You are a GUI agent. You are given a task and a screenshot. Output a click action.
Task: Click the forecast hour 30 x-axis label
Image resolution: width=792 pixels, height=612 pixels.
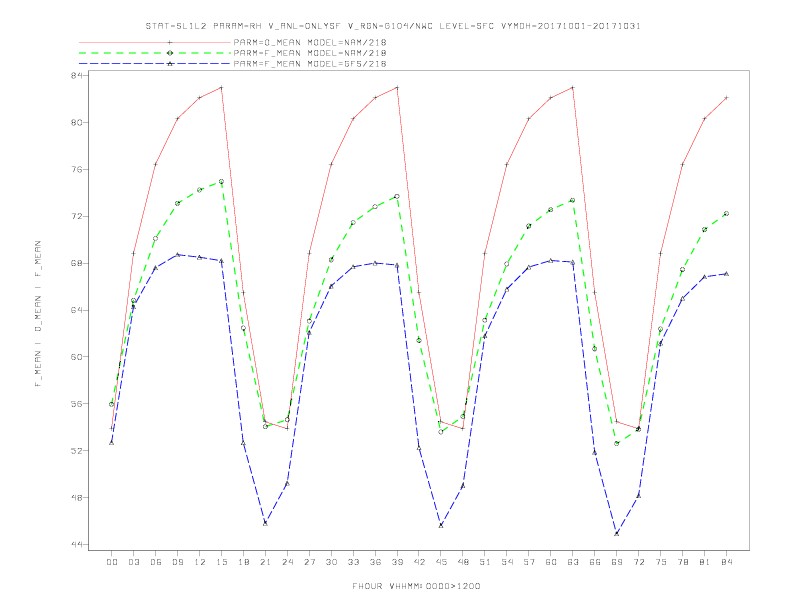(331, 562)
